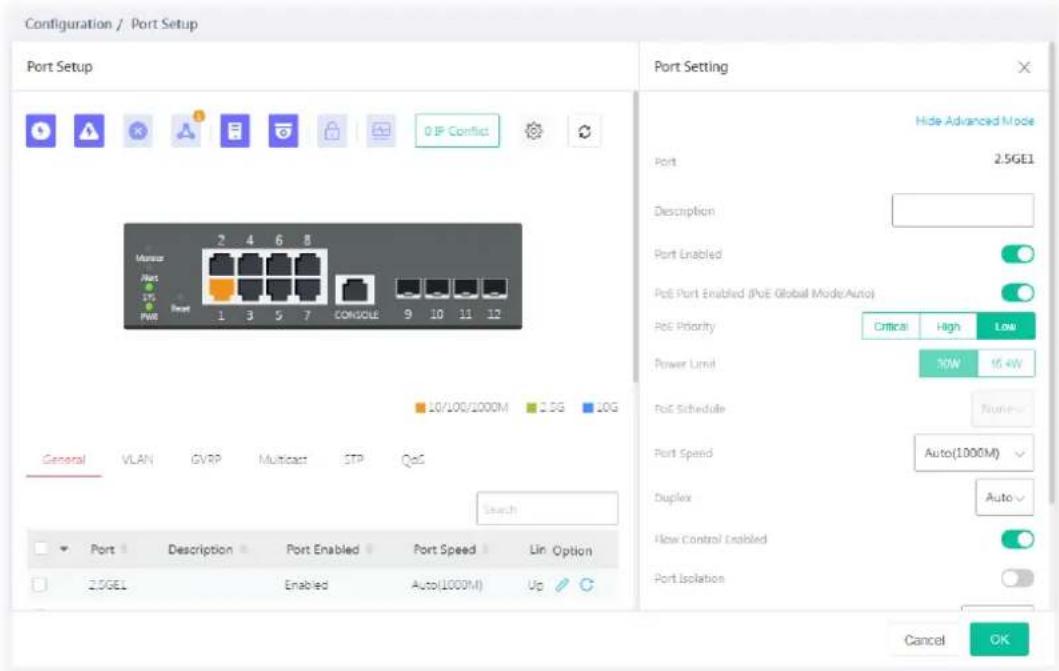Turn on the Port Isolation switch
This screenshot has width=1059, height=671.
[x=1018, y=578]
